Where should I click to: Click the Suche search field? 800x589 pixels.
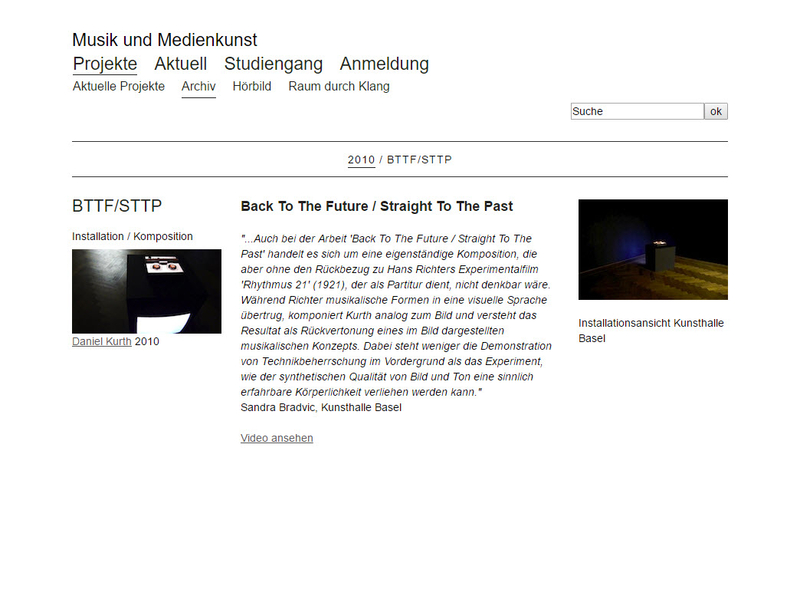tap(637, 111)
